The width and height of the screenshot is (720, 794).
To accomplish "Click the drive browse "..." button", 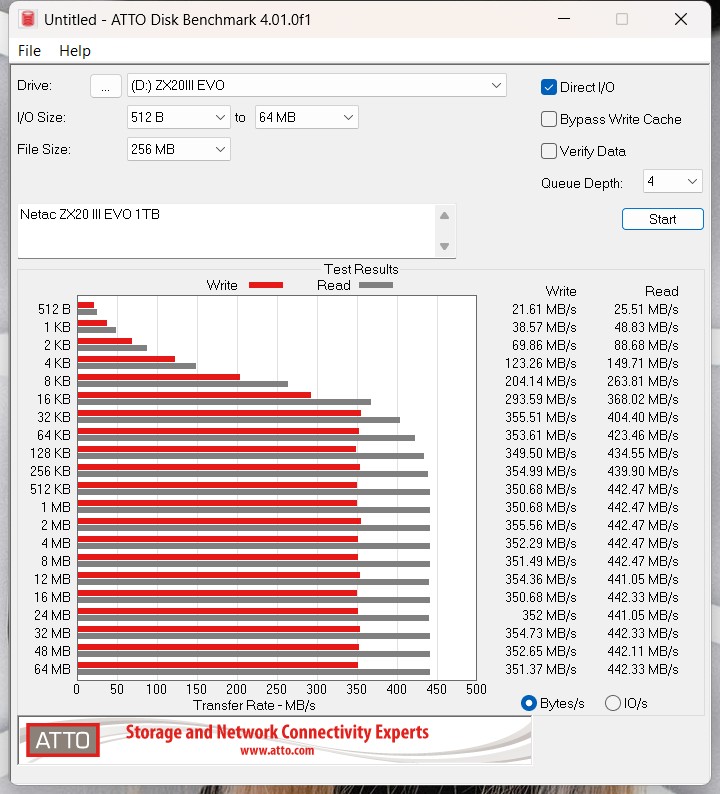I will pyautogui.click(x=105, y=86).
